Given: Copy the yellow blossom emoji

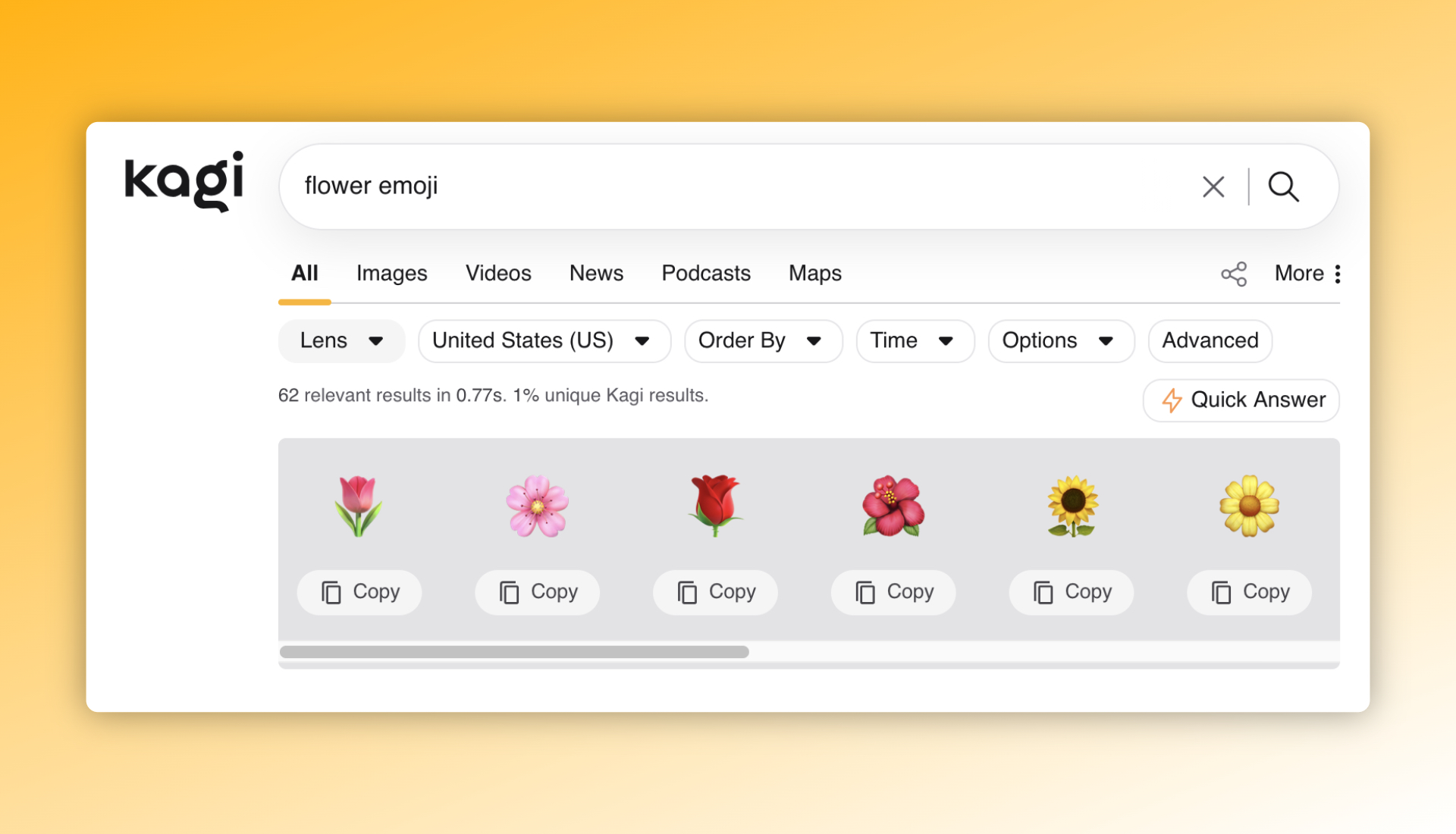Looking at the screenshot, I should tap(1249, 591).
